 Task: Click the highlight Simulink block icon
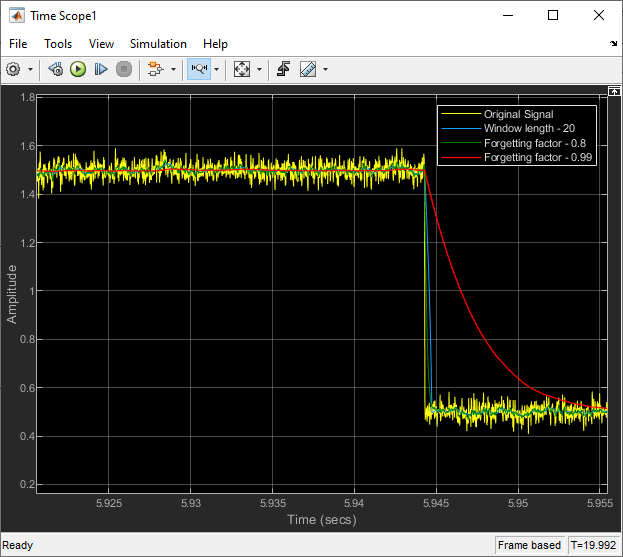tap(155, 70)
